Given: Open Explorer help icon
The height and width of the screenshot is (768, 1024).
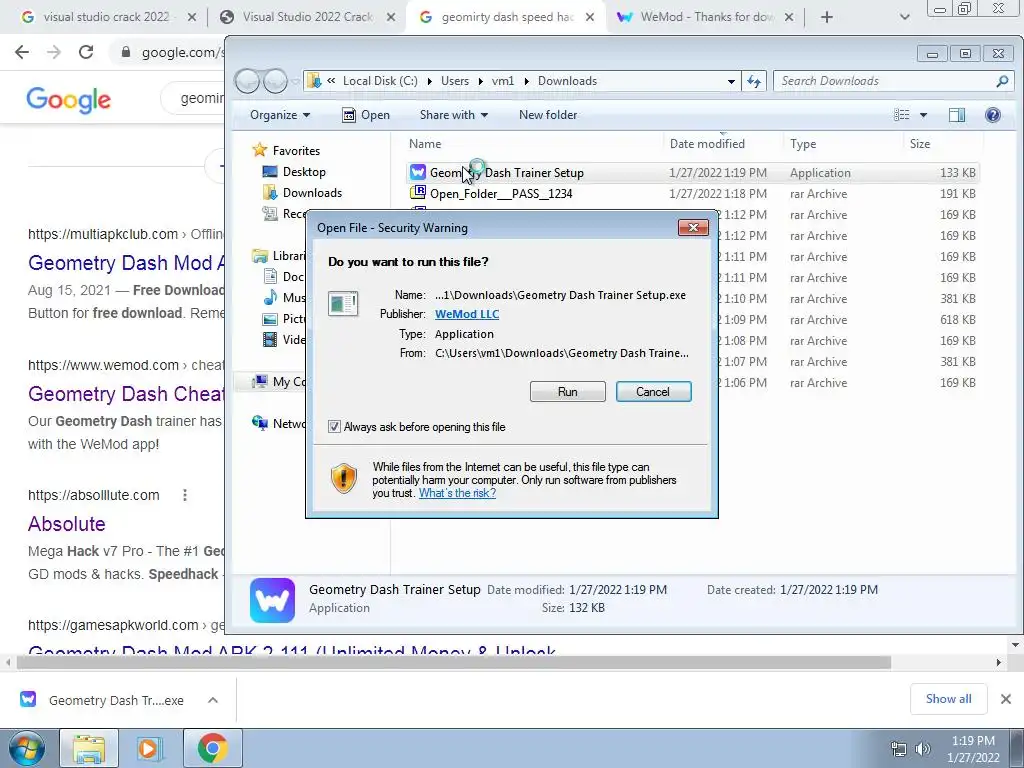Looking at the screenshot, I should point(993,115).
